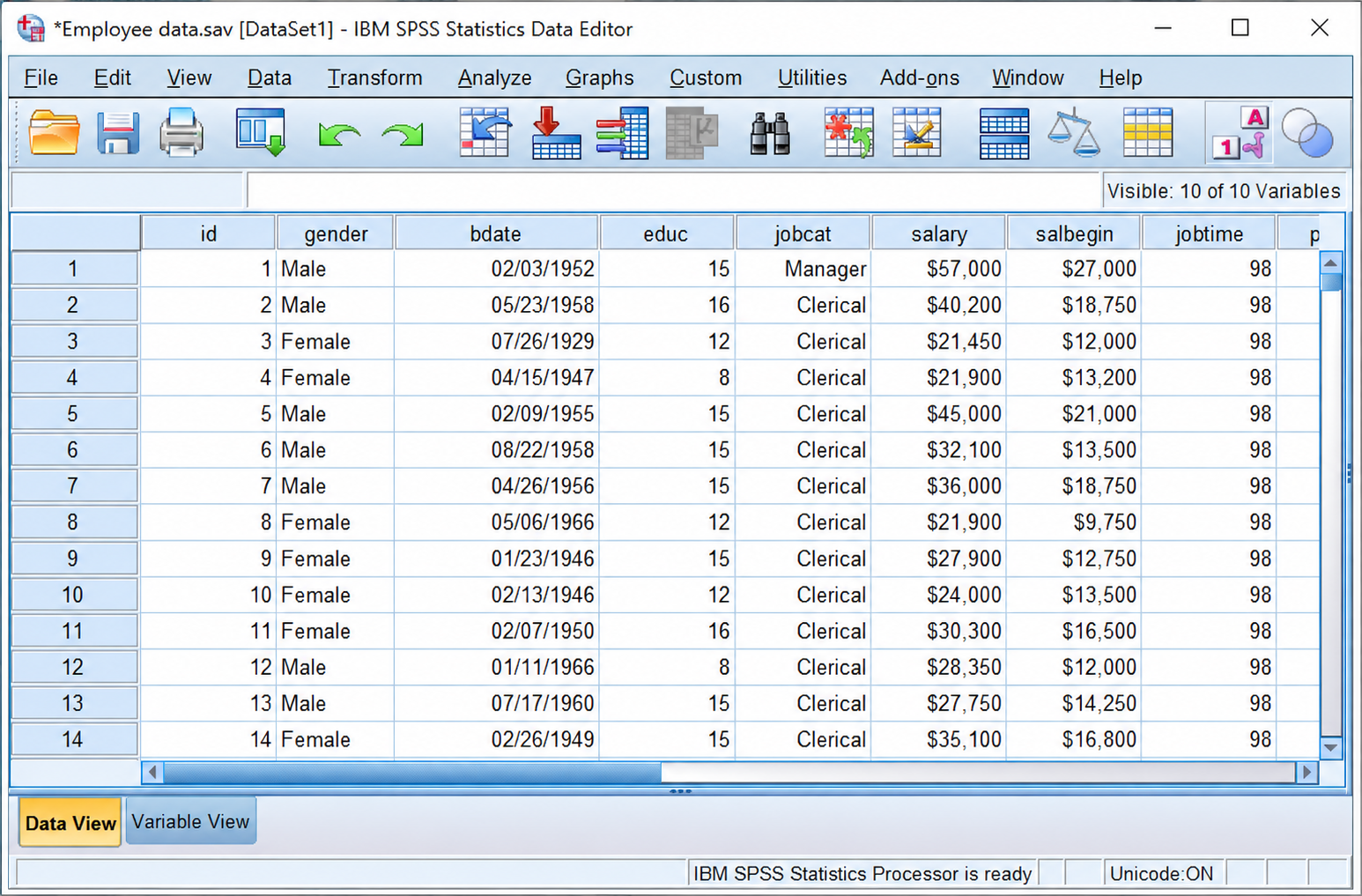Screen dimensions: 1362x896
Task: Click Visible: 10 of 10 Variables text
Action: 1224,191
